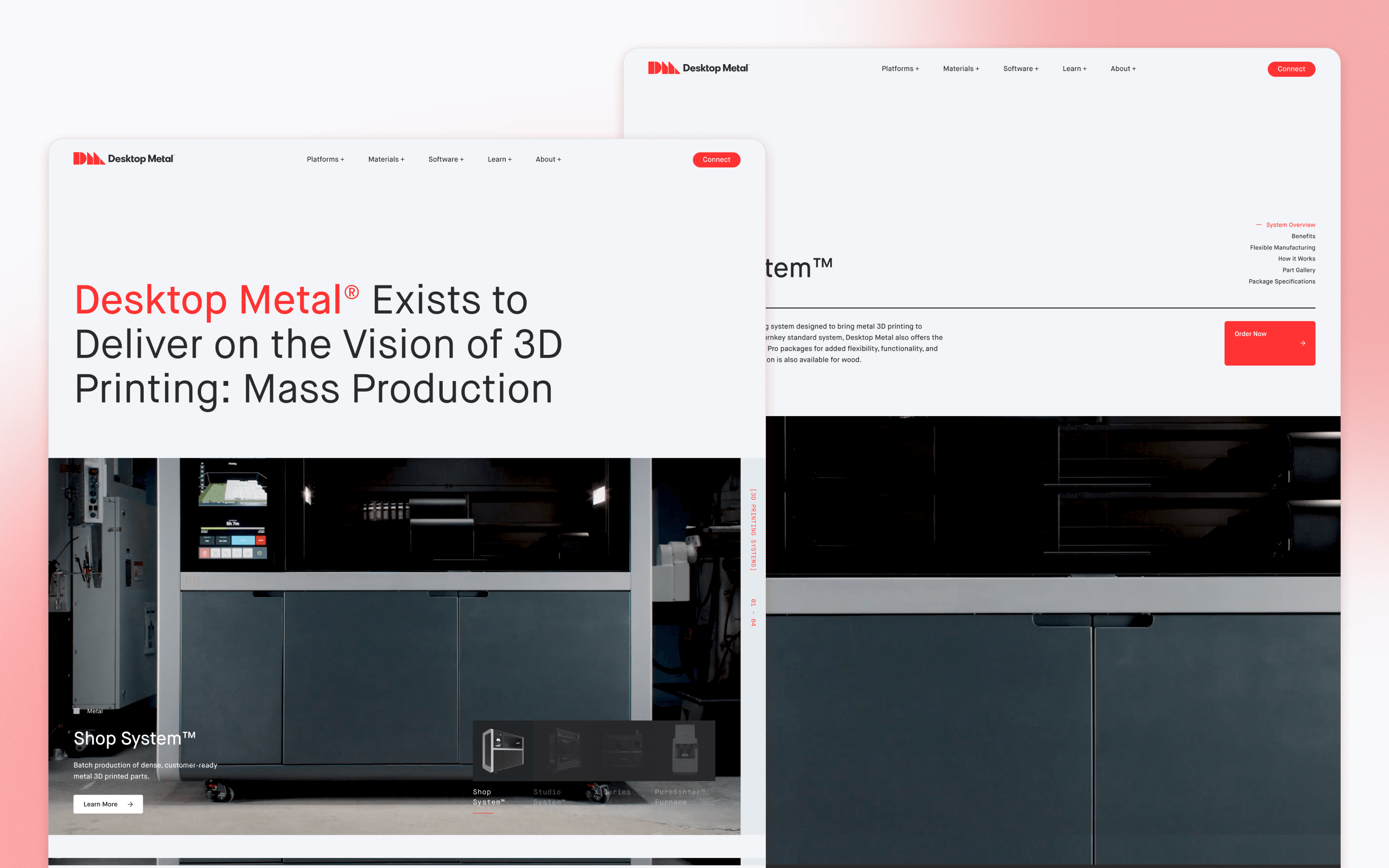Switch to PureSinter Furnace tab label
This screenshot has height=868, width=1389.
[680, 797]
